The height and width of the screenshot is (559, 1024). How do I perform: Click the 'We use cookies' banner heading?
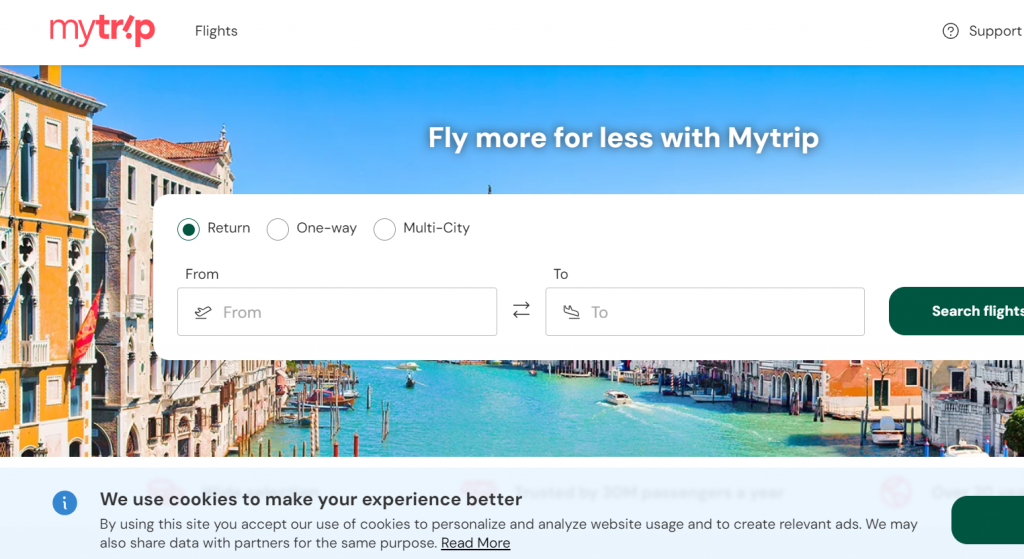(311, 499)
